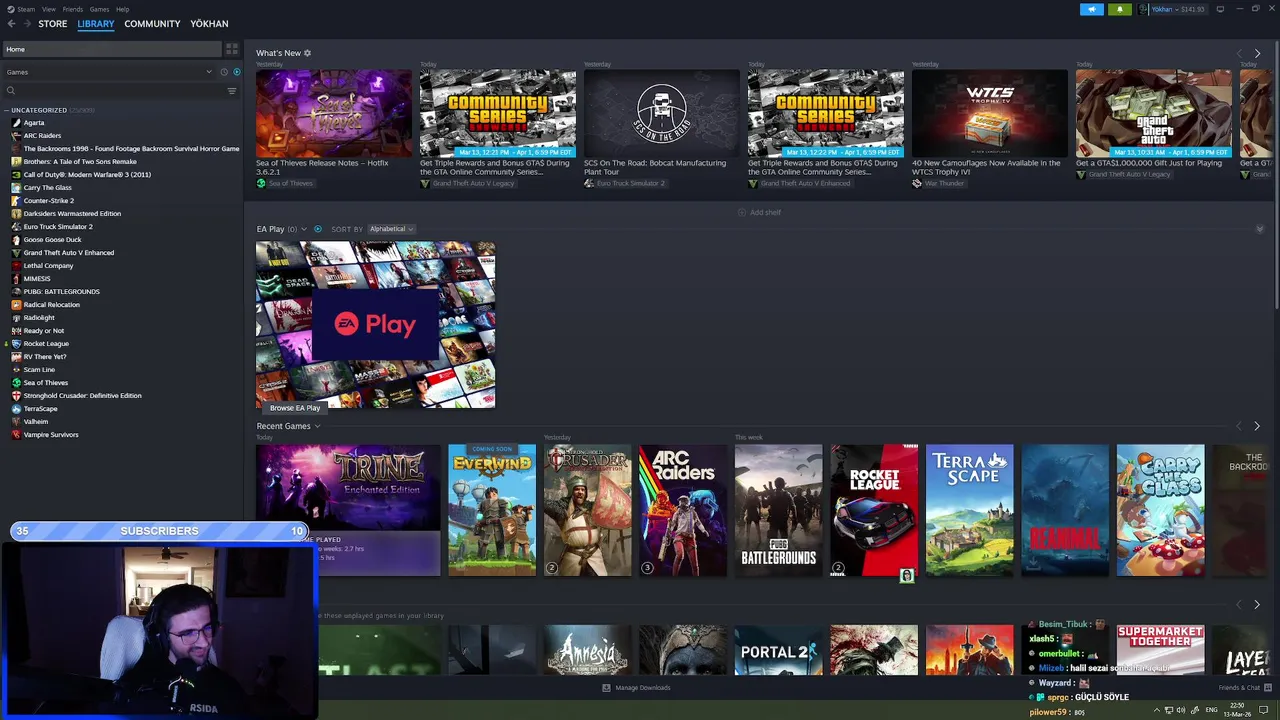Open Everwind game cover

492,510
